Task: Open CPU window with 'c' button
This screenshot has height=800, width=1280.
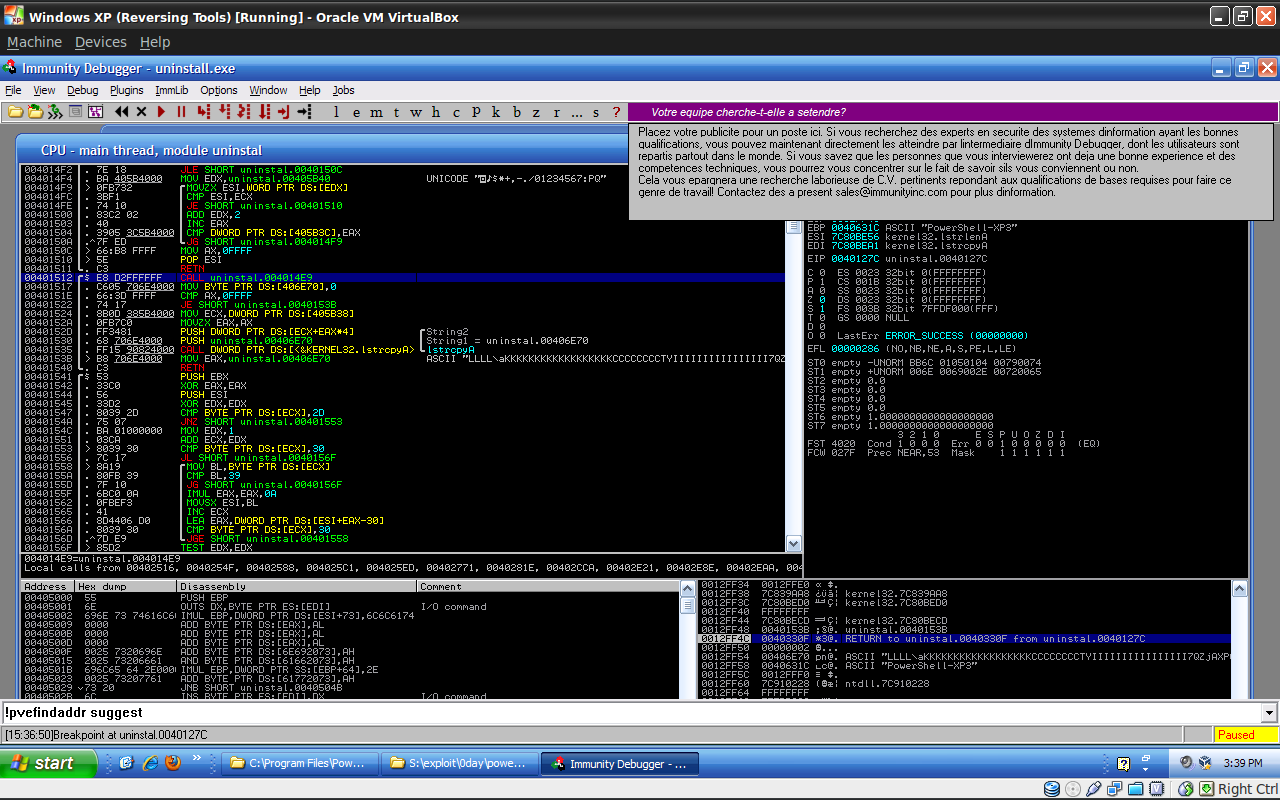Action: [x=456, y=111]
